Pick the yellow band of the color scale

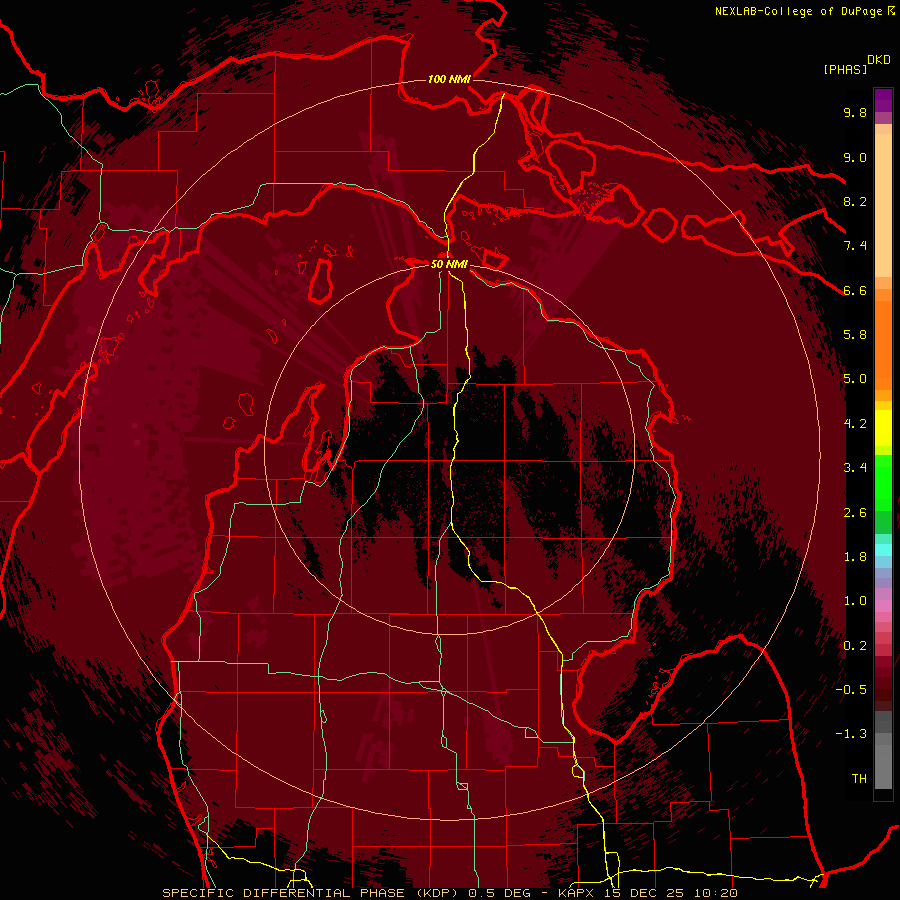click(x=883, y=428)
